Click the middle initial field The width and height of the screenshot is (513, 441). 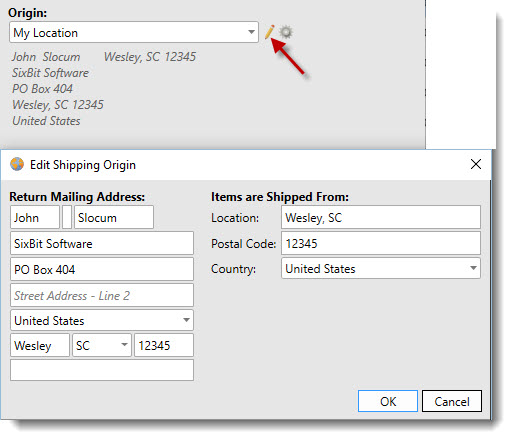(x=67, y=217)
